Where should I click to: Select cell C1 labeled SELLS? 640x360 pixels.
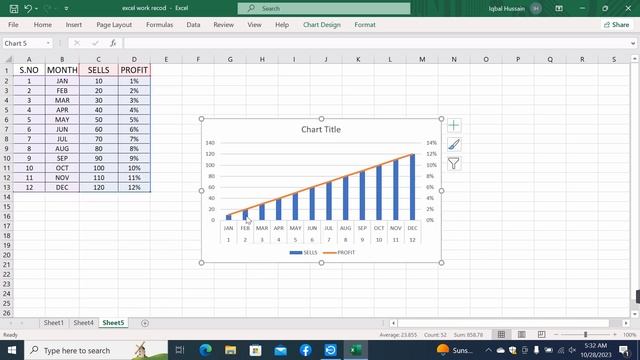point(98,70)
